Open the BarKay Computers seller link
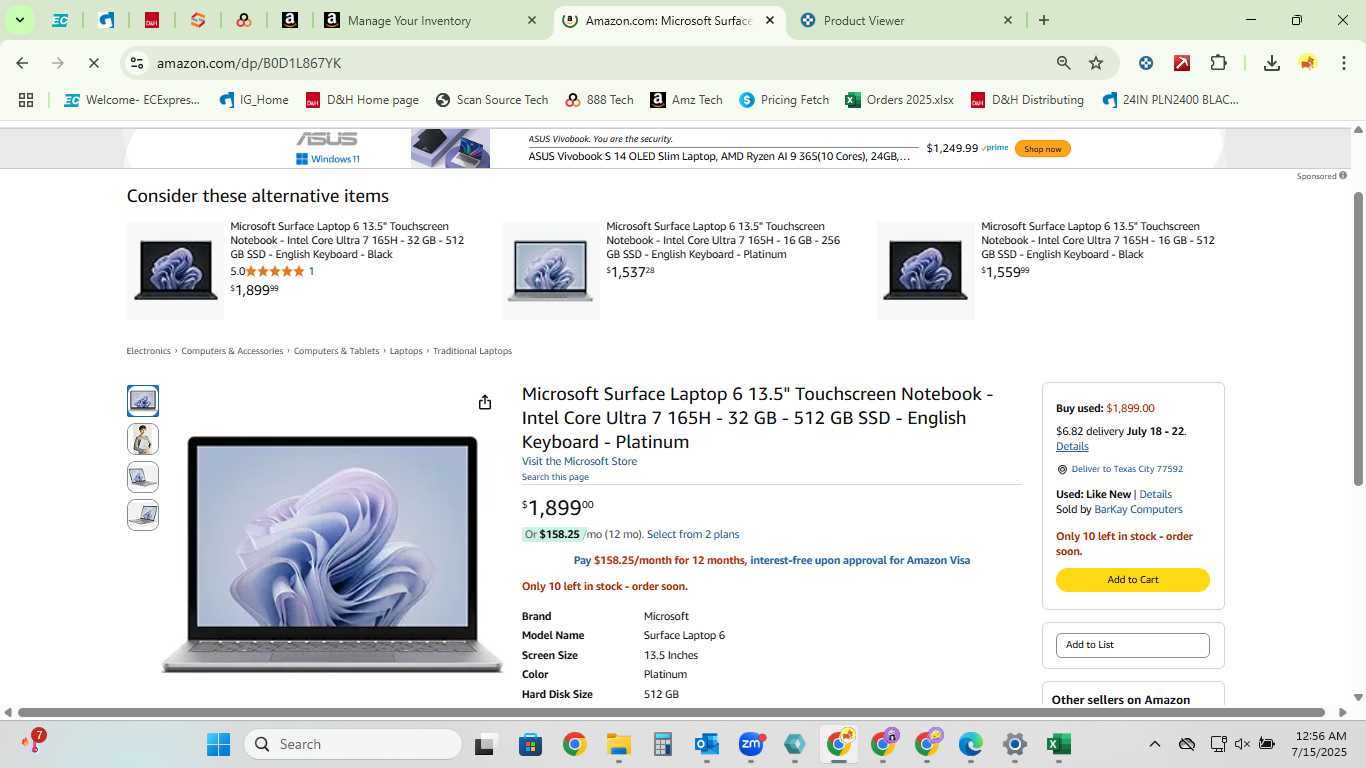 1138,509
